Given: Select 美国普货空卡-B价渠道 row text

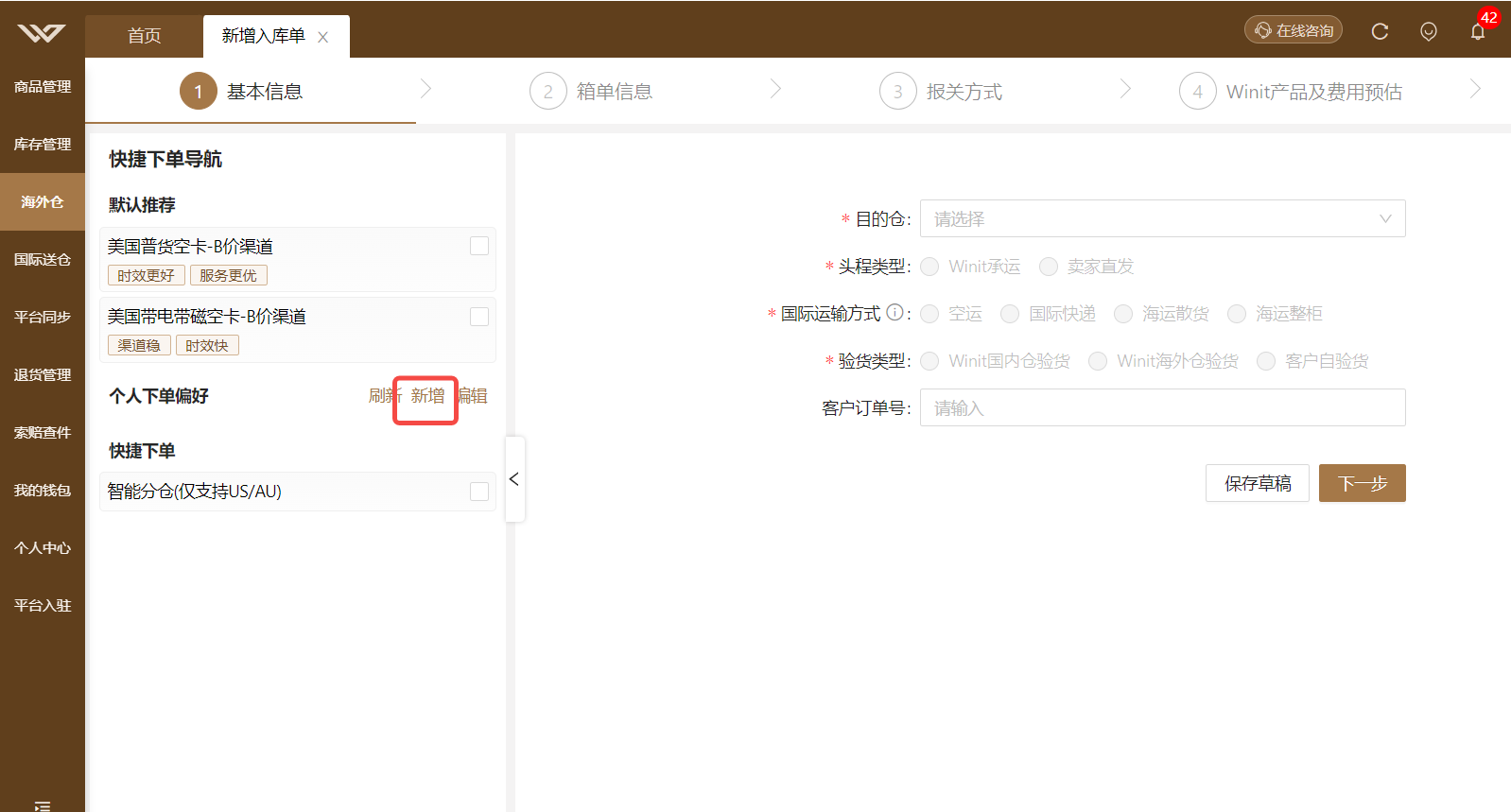Looking at the screenshot, I should click(190, 246).
